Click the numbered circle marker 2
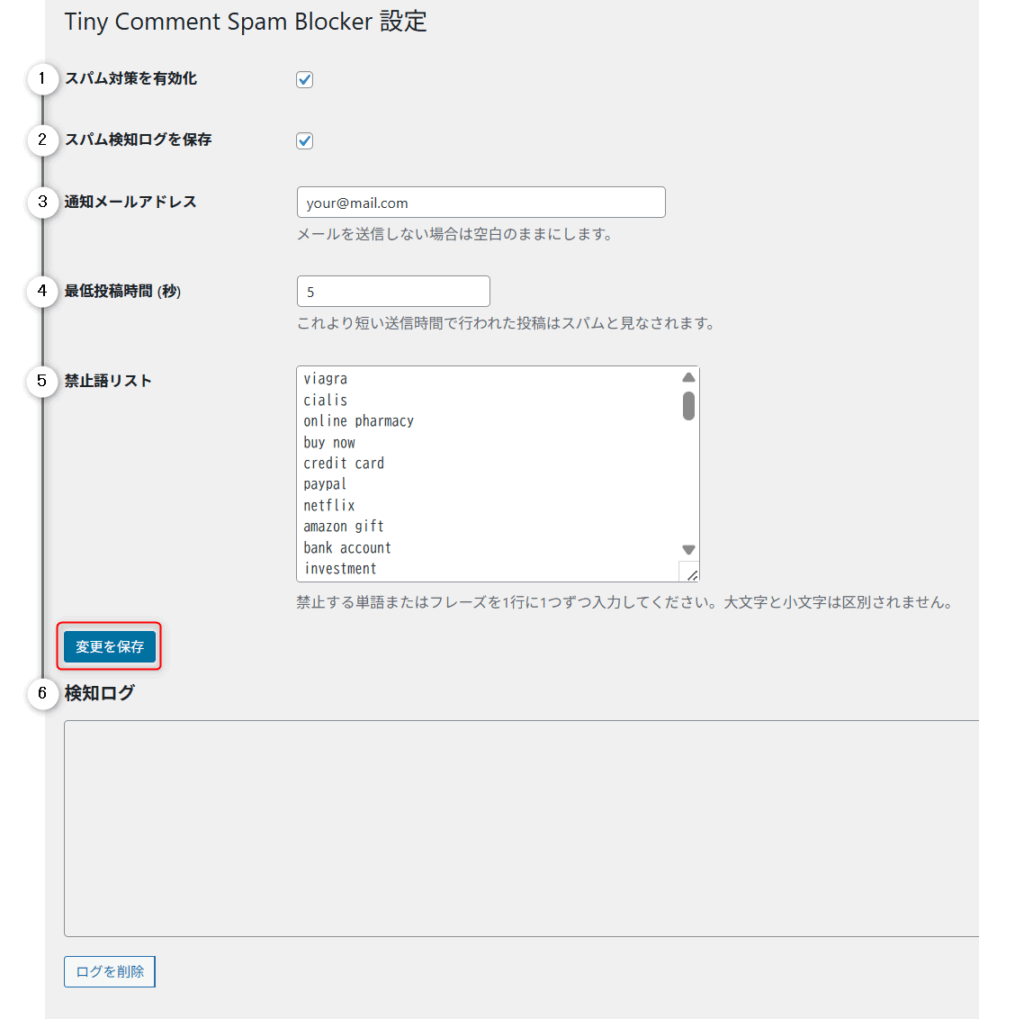This screenshot has height=1019, width=1024. tap(42, 140)
